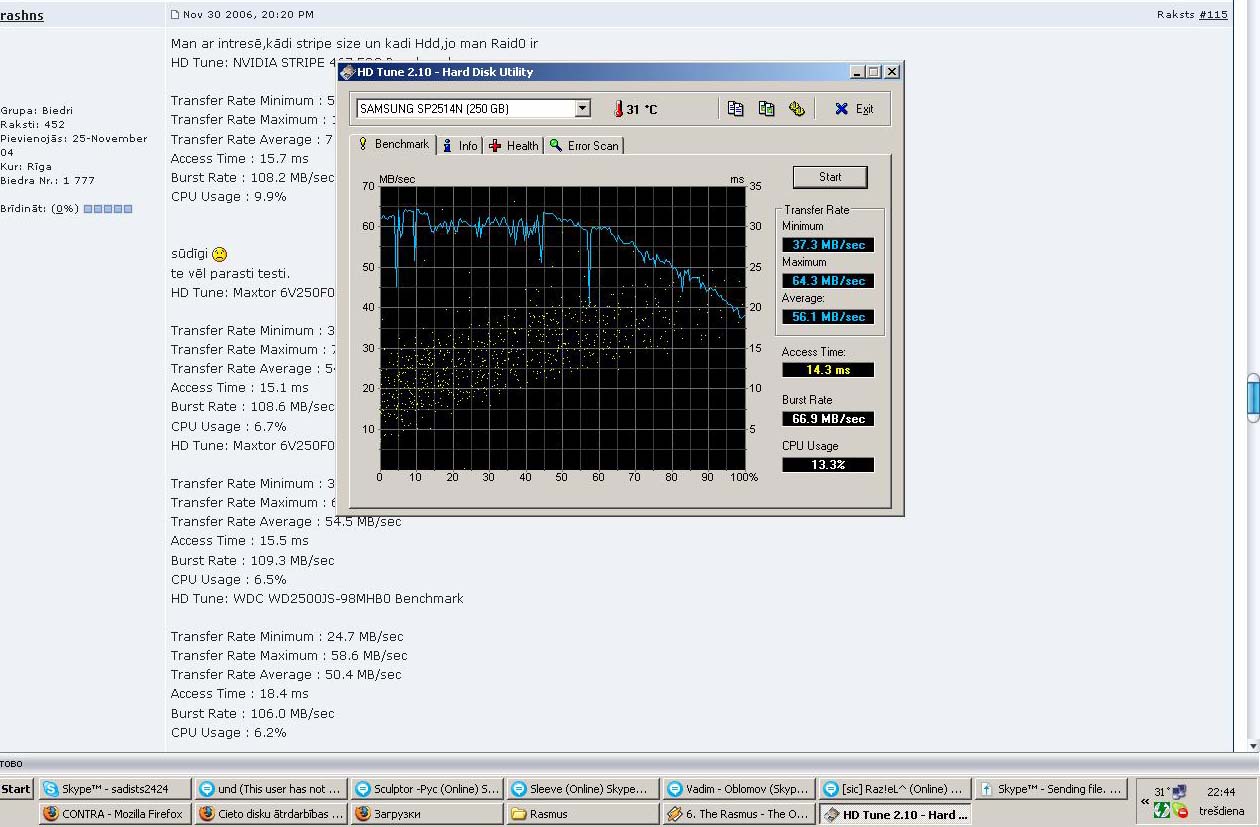Click the HD Tune title bar icon

point(347,72)
